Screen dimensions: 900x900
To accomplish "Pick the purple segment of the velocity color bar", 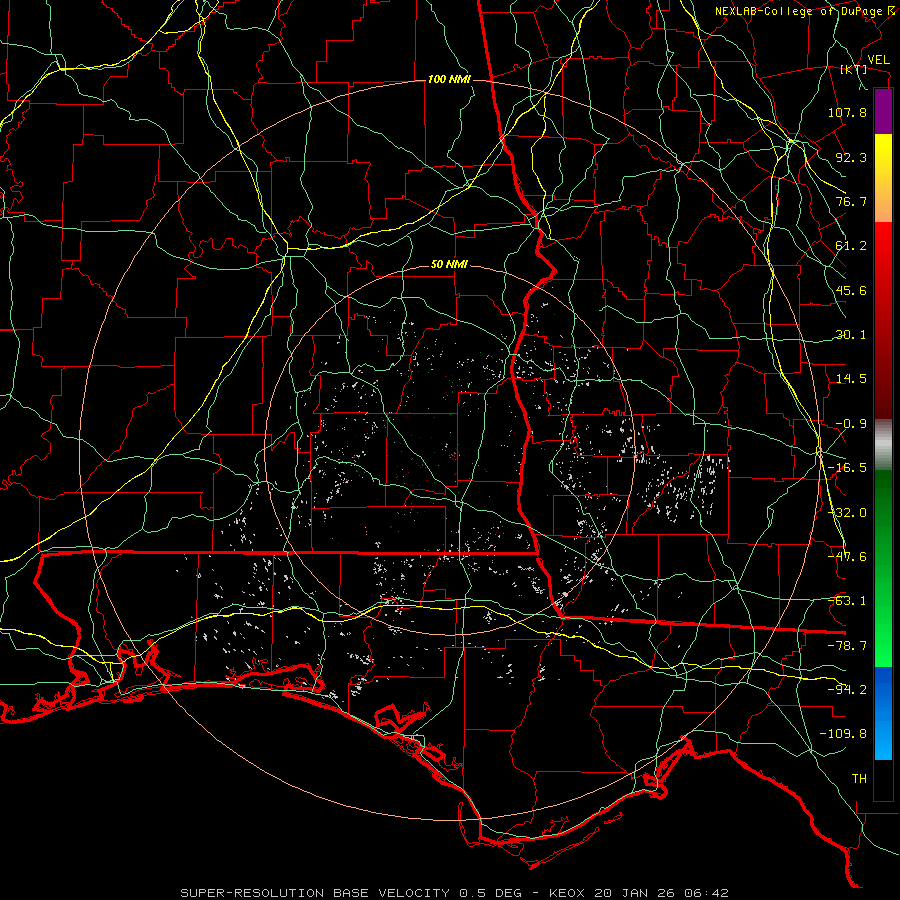I will pos(883,111).
